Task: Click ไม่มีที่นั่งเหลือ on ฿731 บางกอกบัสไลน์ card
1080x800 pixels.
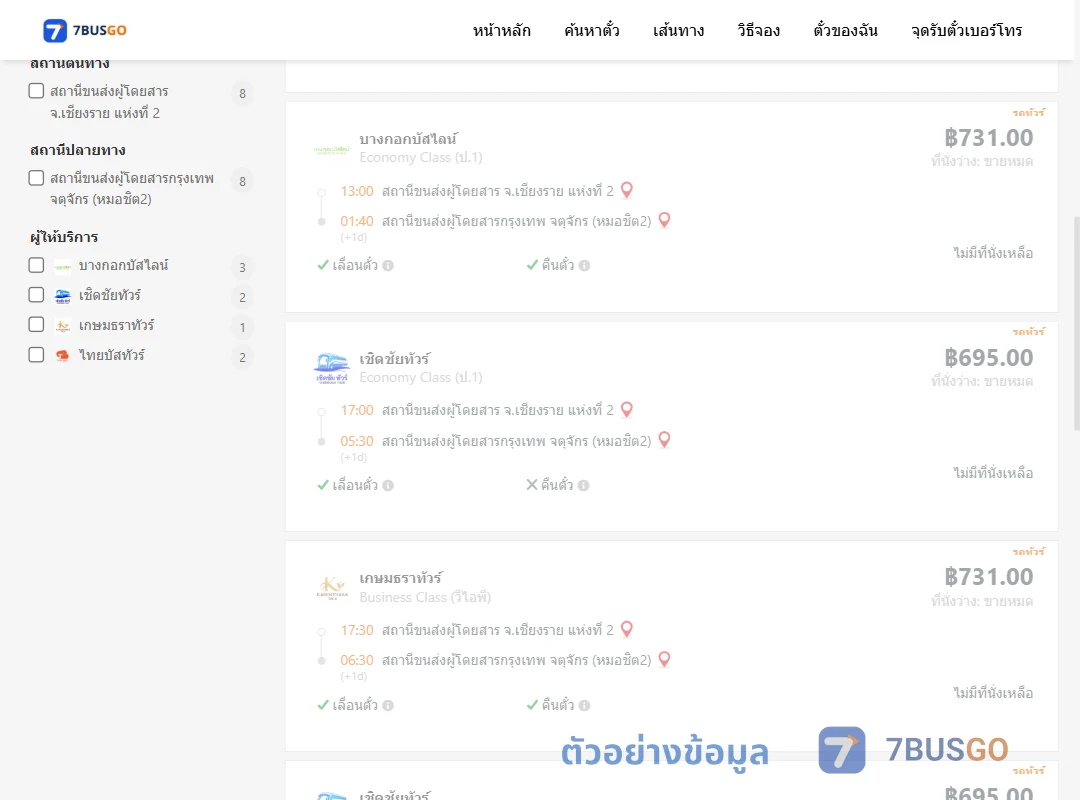Action: coord(993,253)
